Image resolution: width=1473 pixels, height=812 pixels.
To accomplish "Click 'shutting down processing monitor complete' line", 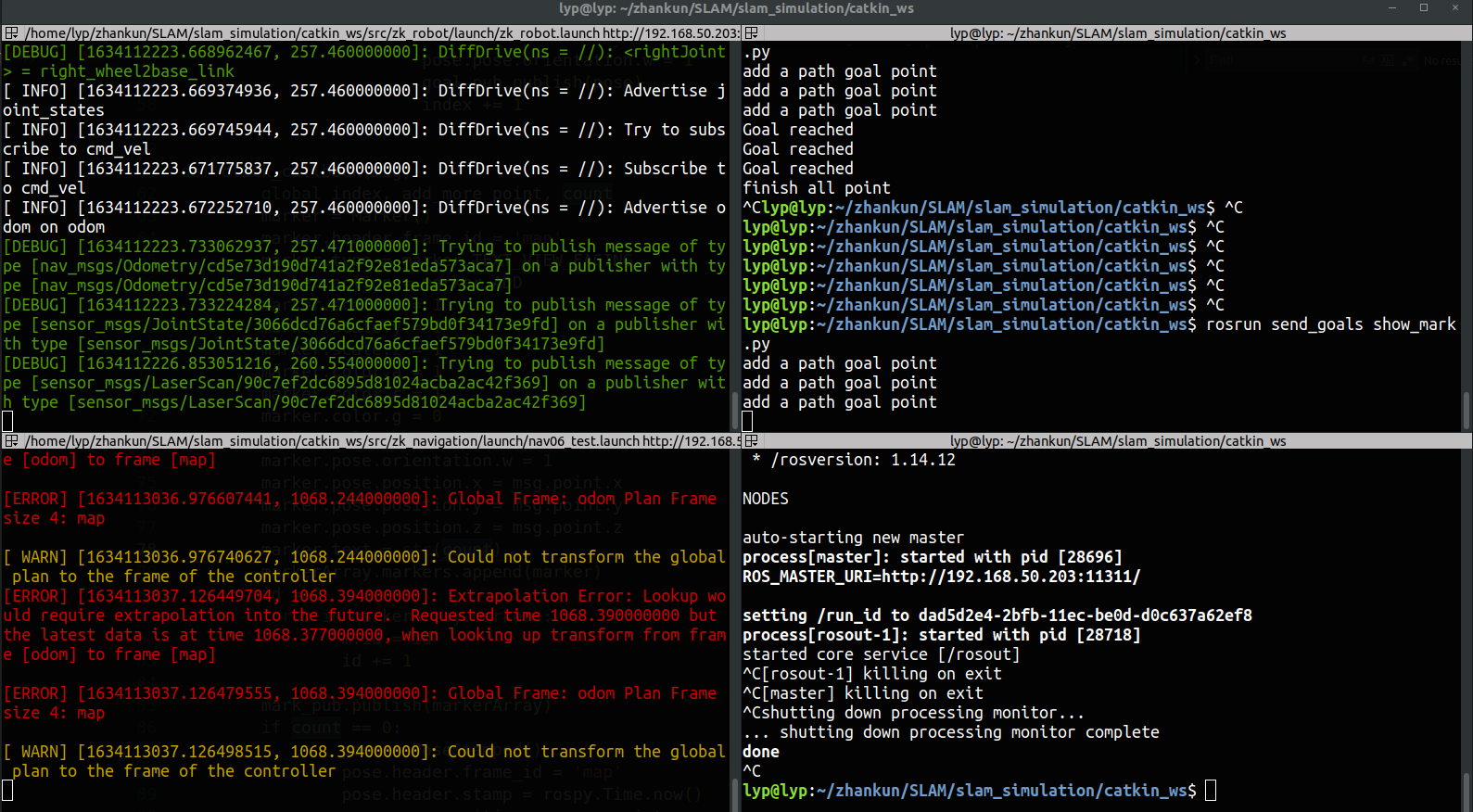I will point(950,732).
